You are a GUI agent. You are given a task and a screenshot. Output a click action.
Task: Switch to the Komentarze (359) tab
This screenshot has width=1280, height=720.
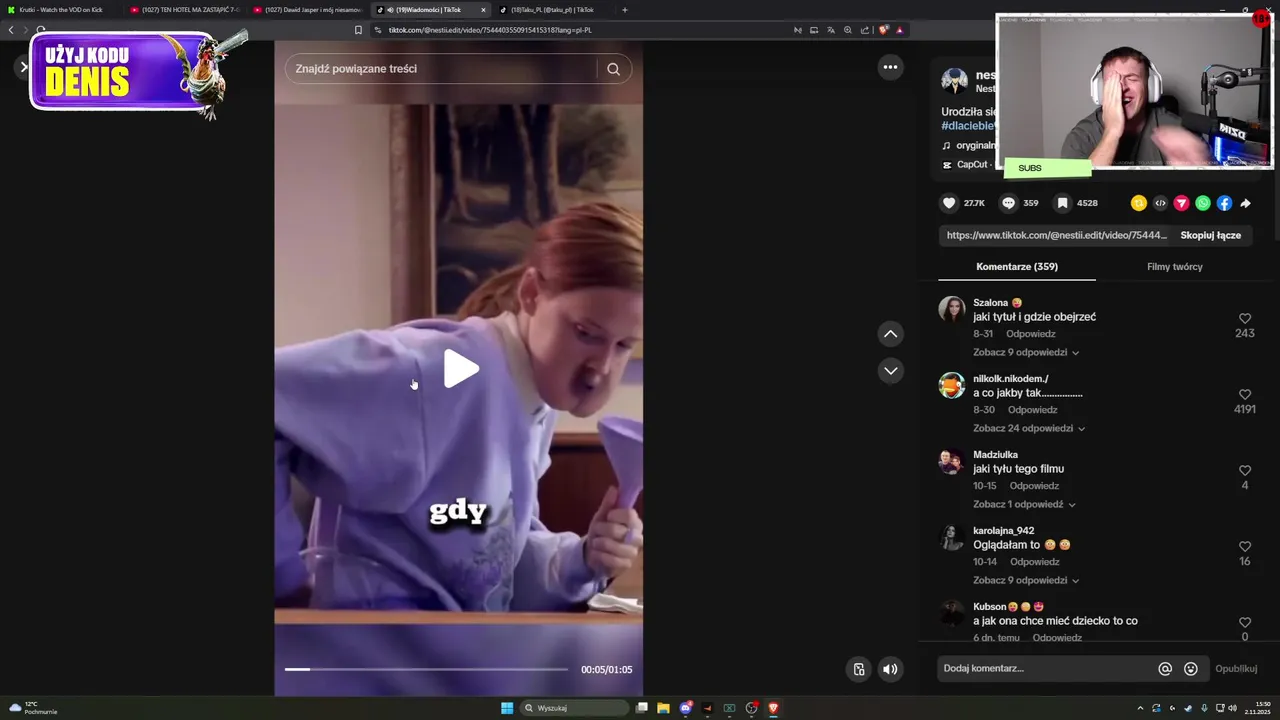point(1017,267)
